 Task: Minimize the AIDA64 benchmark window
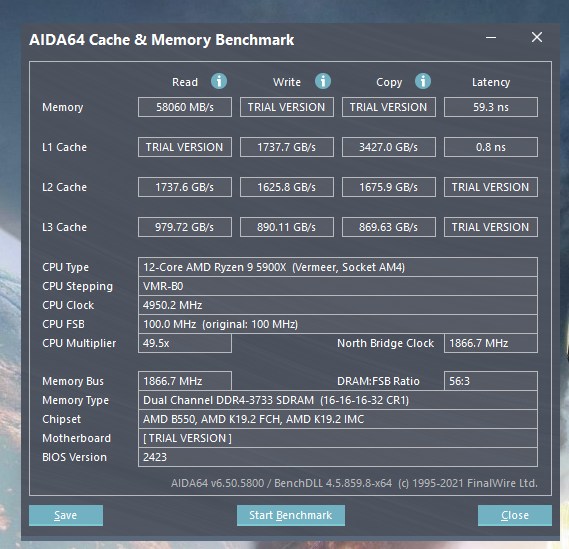[491, 37]
